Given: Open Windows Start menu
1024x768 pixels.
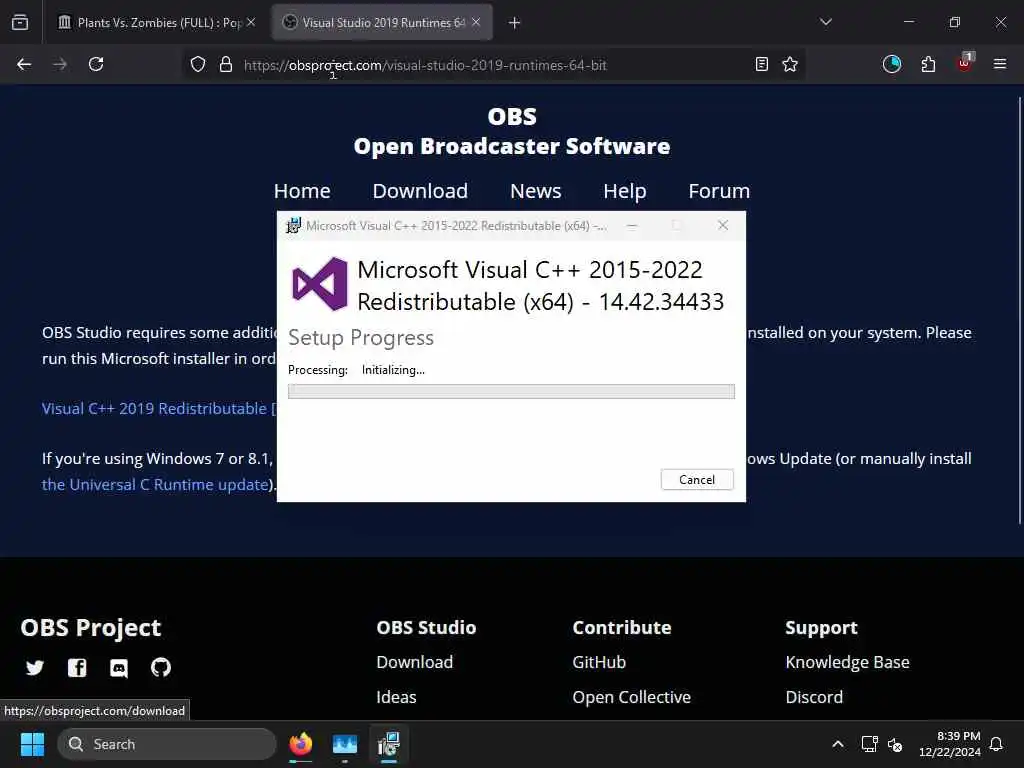Looking at the screenshot, I should click(32, 744).
